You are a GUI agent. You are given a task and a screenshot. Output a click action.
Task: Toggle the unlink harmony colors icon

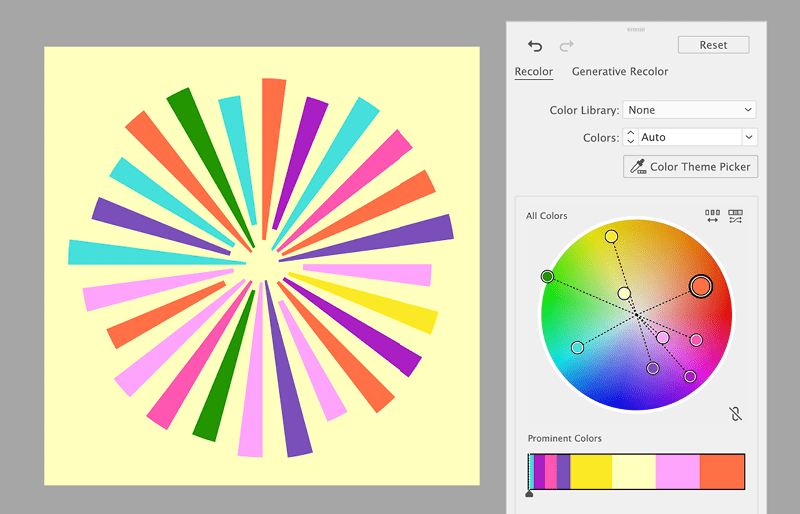click(x=735, y=413)
